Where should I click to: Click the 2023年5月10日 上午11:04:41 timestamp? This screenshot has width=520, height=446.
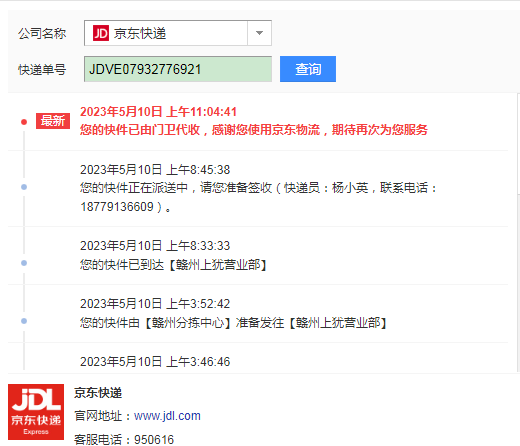pyautogui.click(x=158, y=112)
